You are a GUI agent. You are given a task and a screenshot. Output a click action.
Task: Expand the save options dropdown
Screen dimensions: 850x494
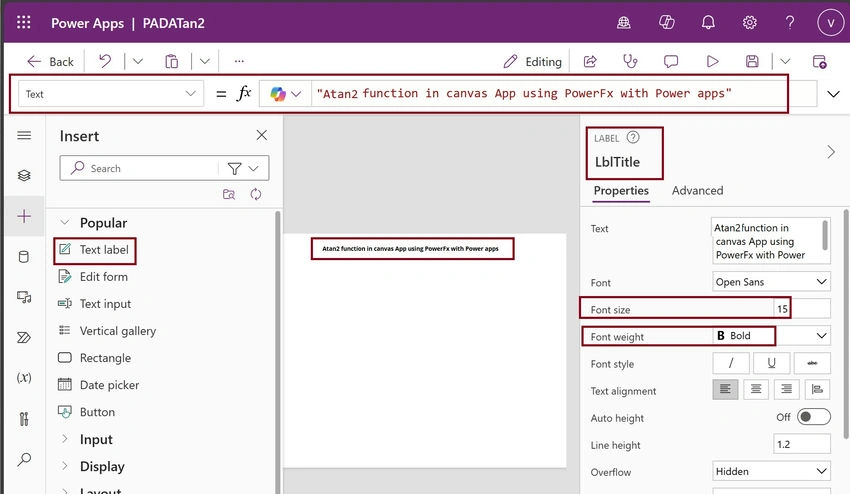click(x=785, y=61)
